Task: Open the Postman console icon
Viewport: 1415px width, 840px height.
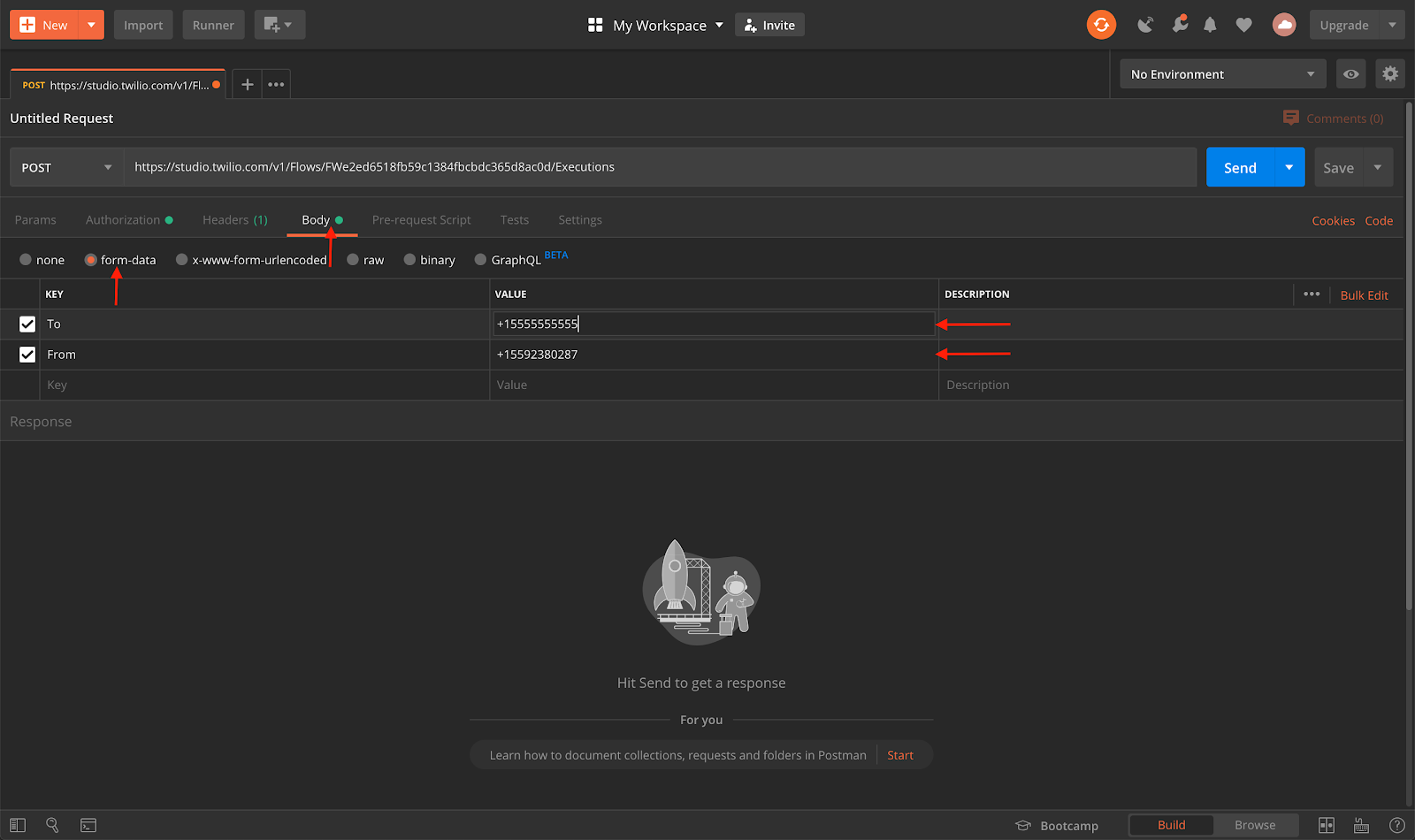Action: [x=88, y=825]
